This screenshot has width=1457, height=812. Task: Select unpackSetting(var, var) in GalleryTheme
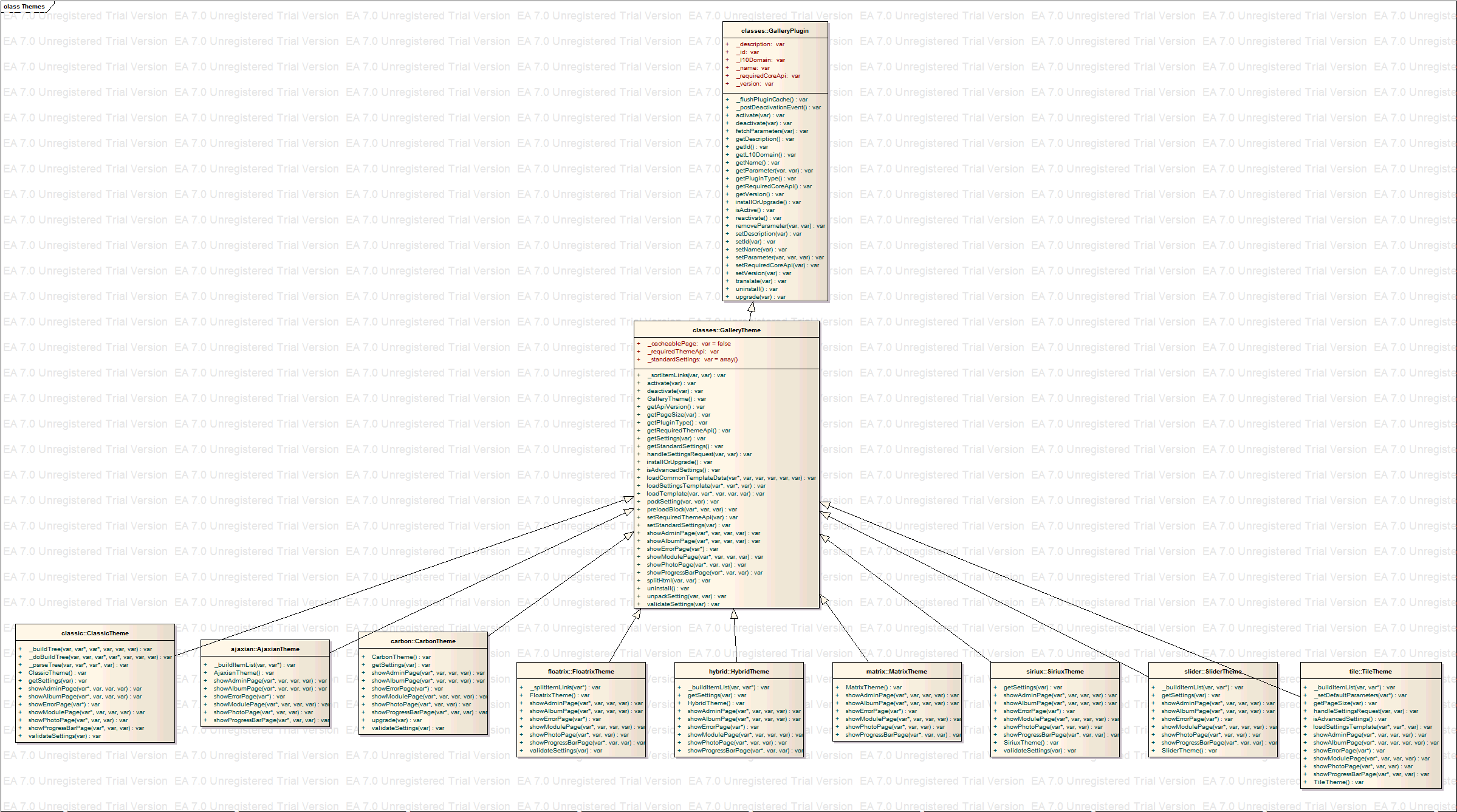click(x=686, y=596)
